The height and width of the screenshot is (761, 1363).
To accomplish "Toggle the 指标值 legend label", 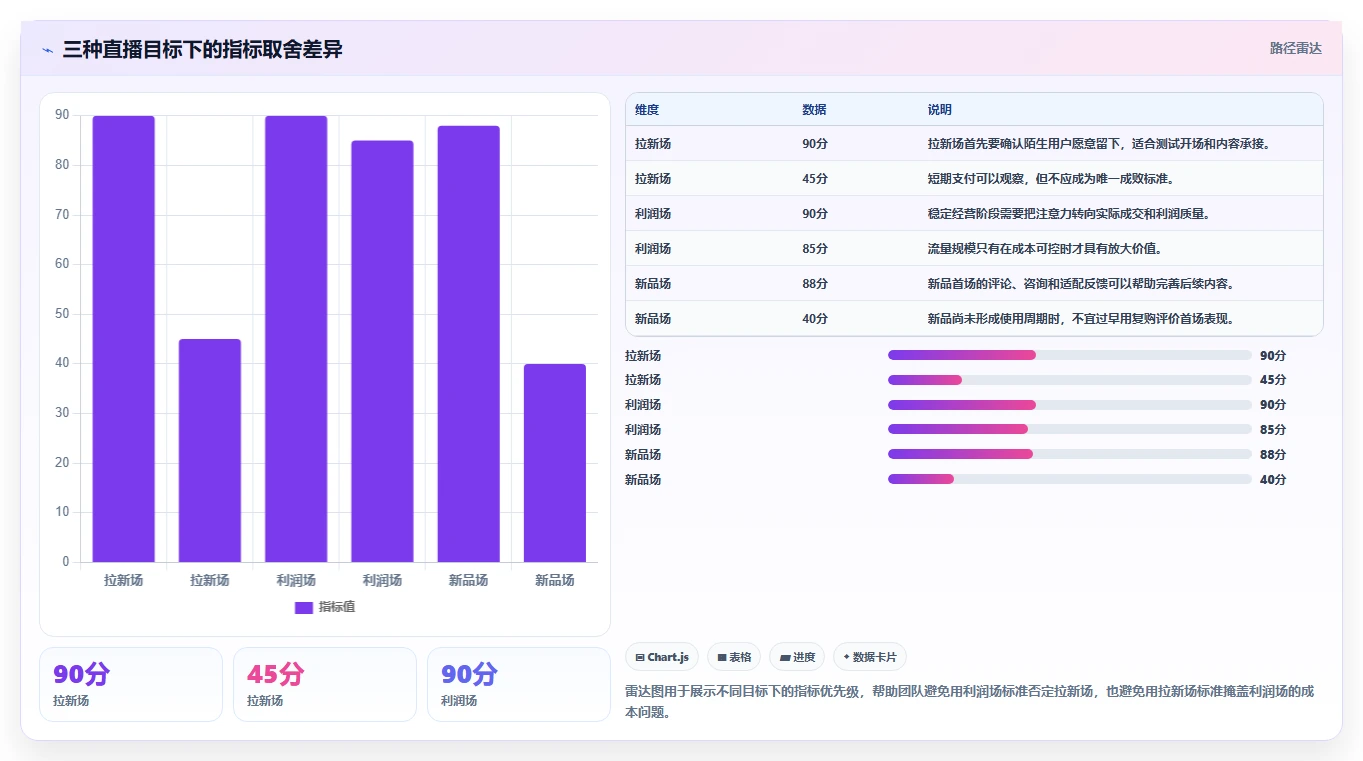I will pyautogui.click(x=337, y=607).
